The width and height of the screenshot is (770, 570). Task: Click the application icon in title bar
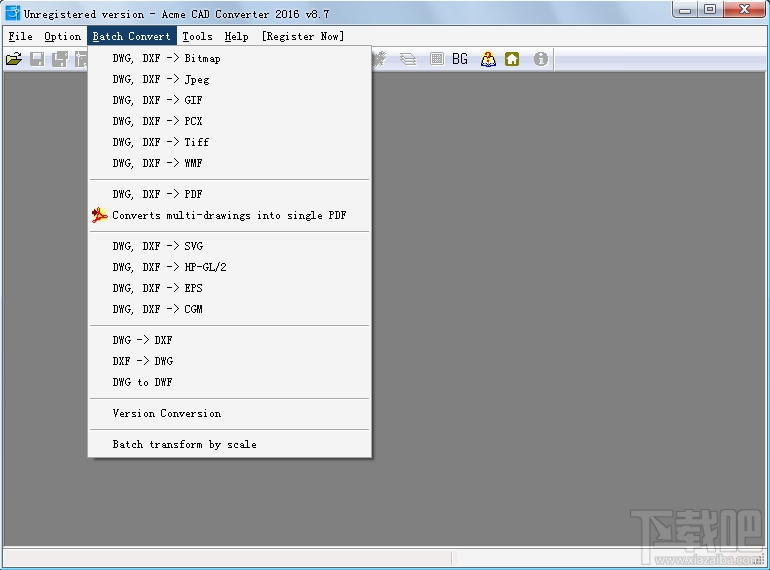12,13
